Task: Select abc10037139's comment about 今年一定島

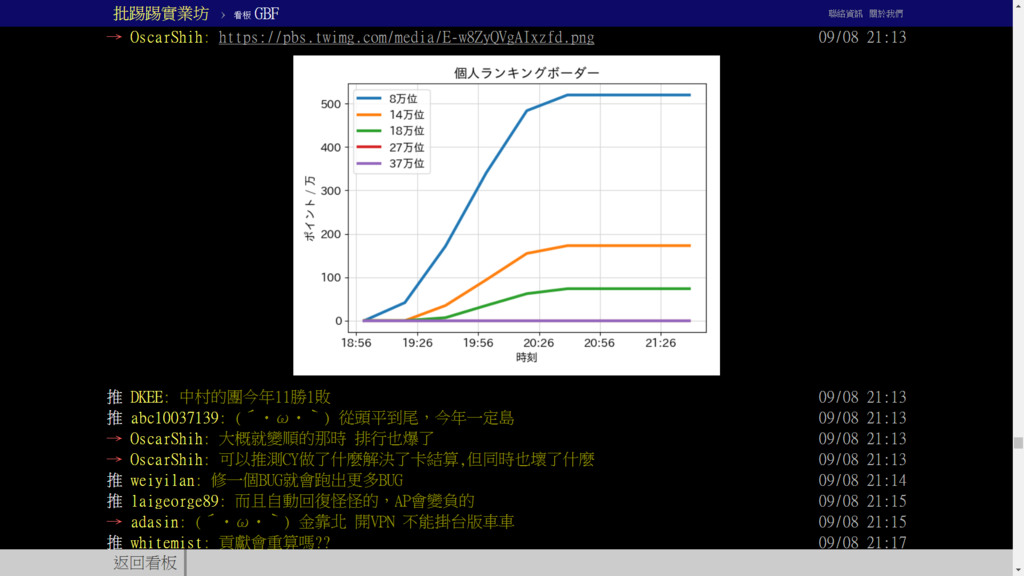Action: (374, 418)
